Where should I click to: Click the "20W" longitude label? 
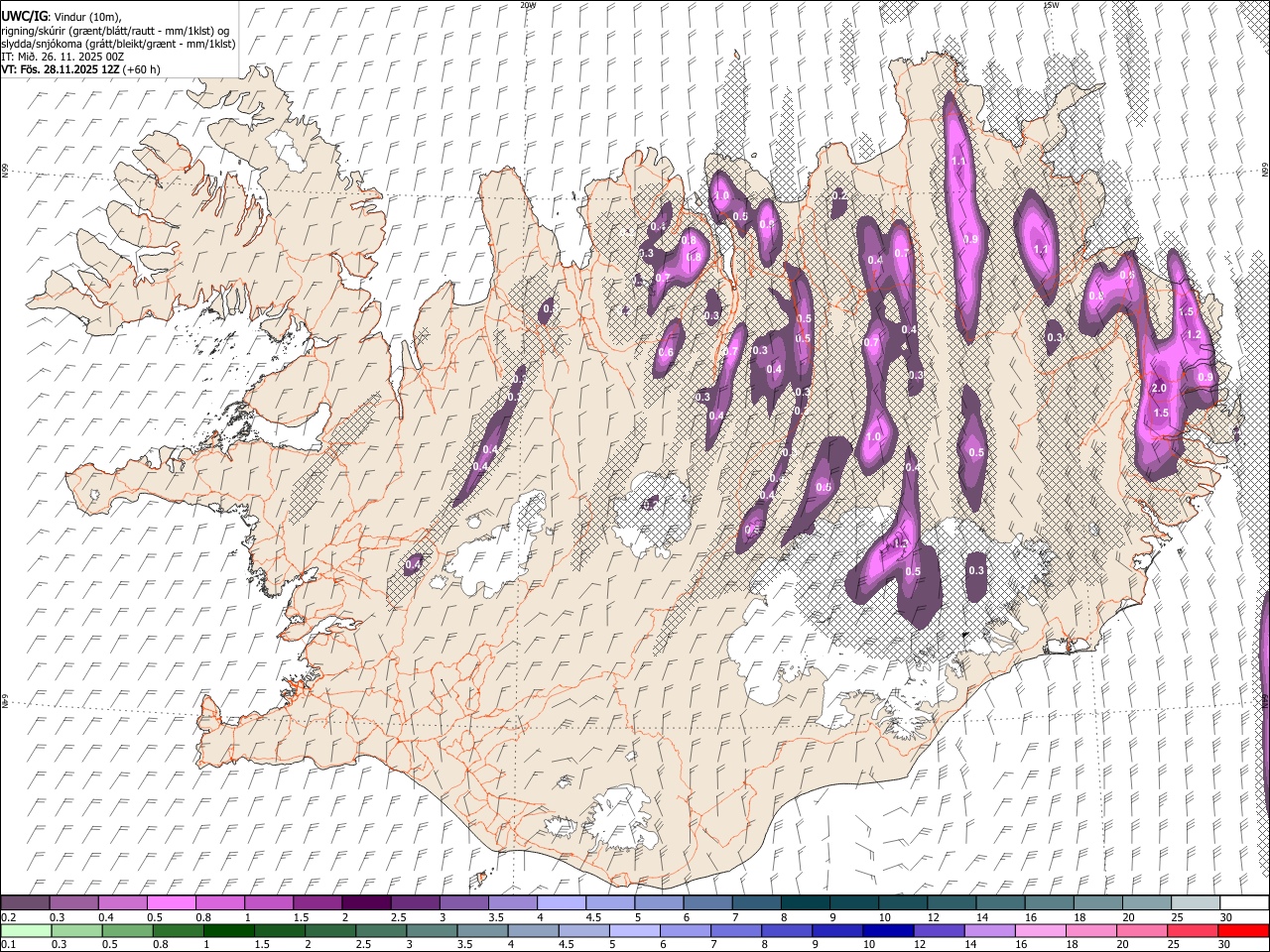coord(528,5)
